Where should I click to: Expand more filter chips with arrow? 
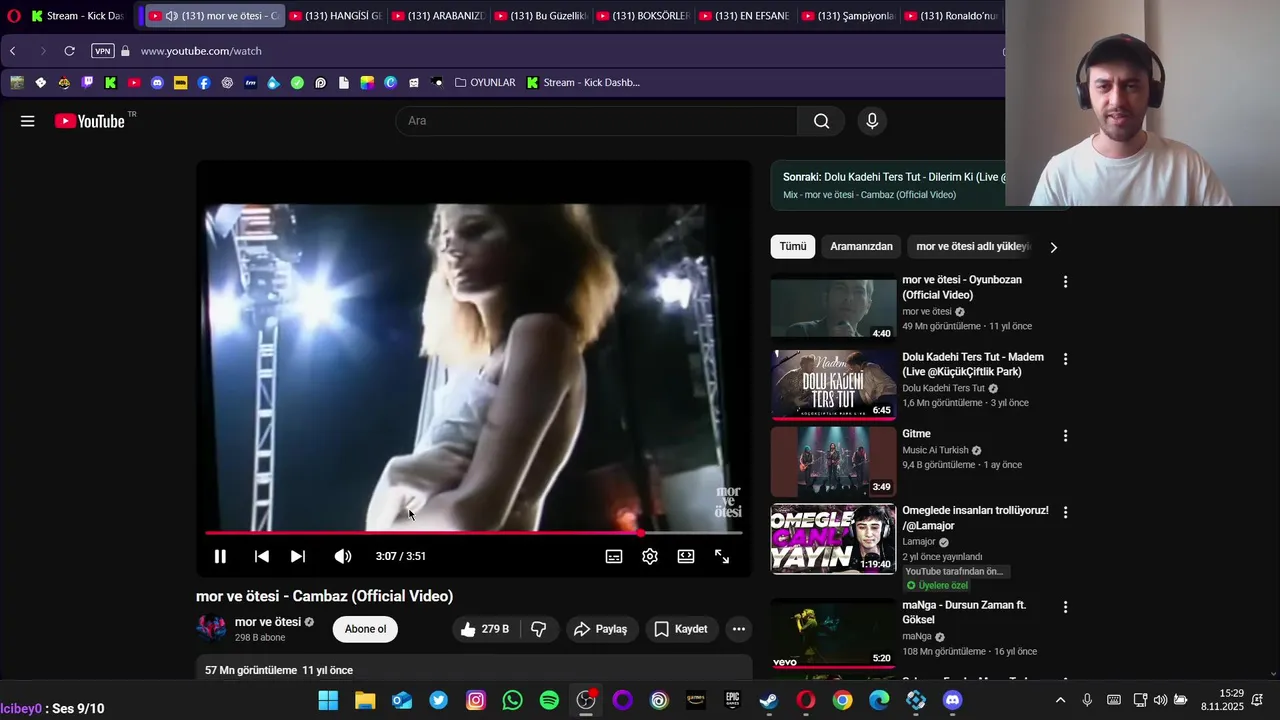tap(1053, 247)
